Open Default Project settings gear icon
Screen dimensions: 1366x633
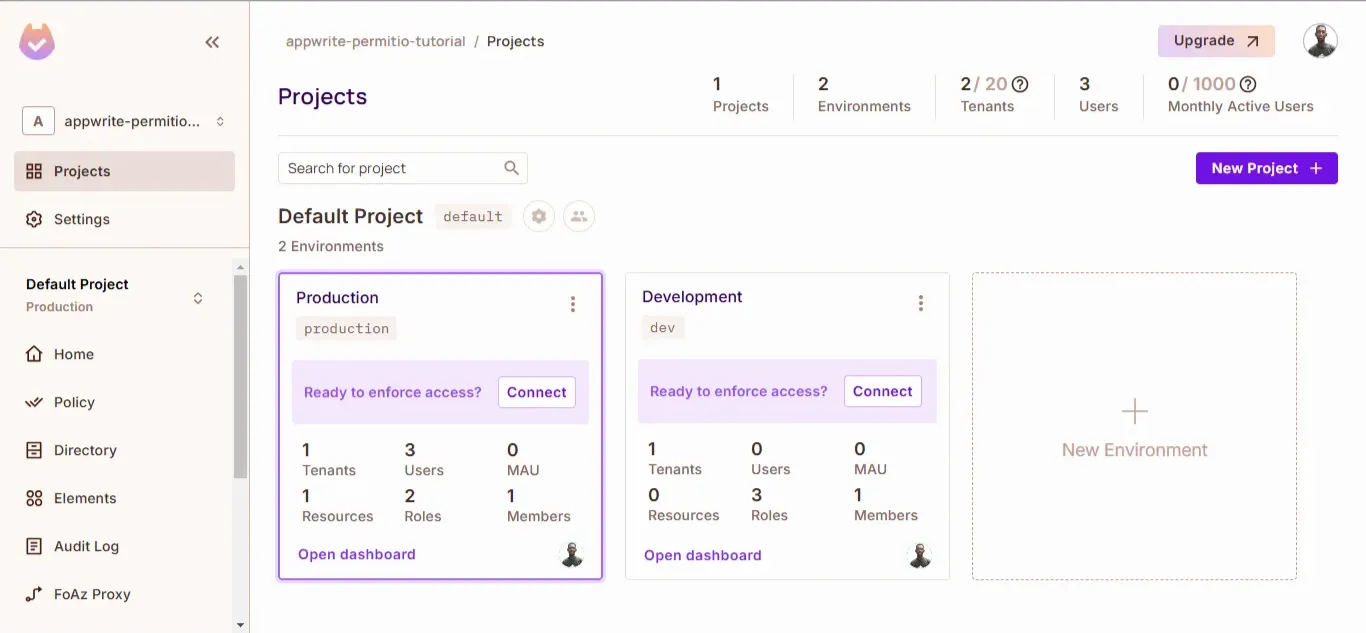pos(539,216)
